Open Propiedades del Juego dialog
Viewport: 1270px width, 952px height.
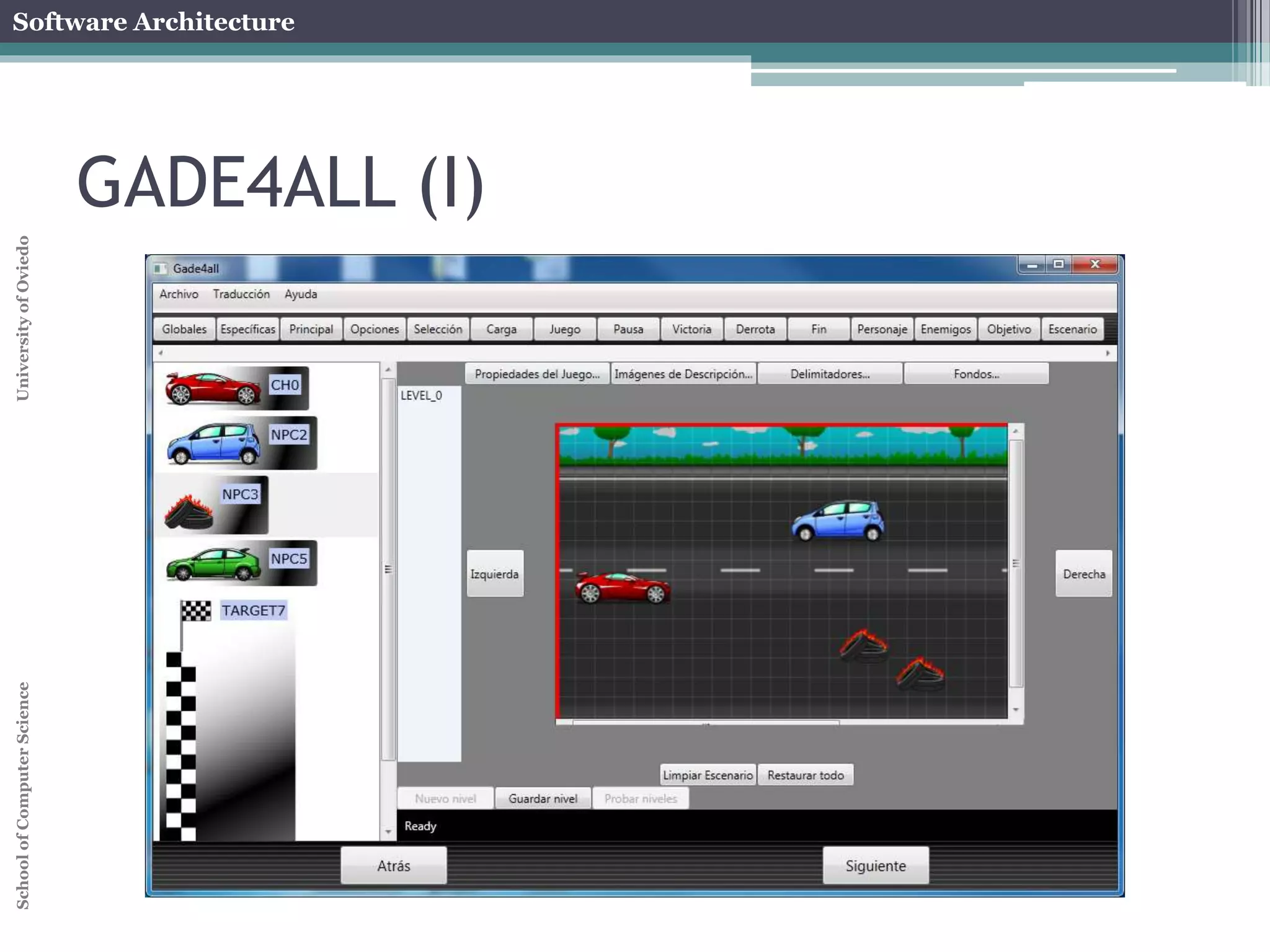pos(537,374)
